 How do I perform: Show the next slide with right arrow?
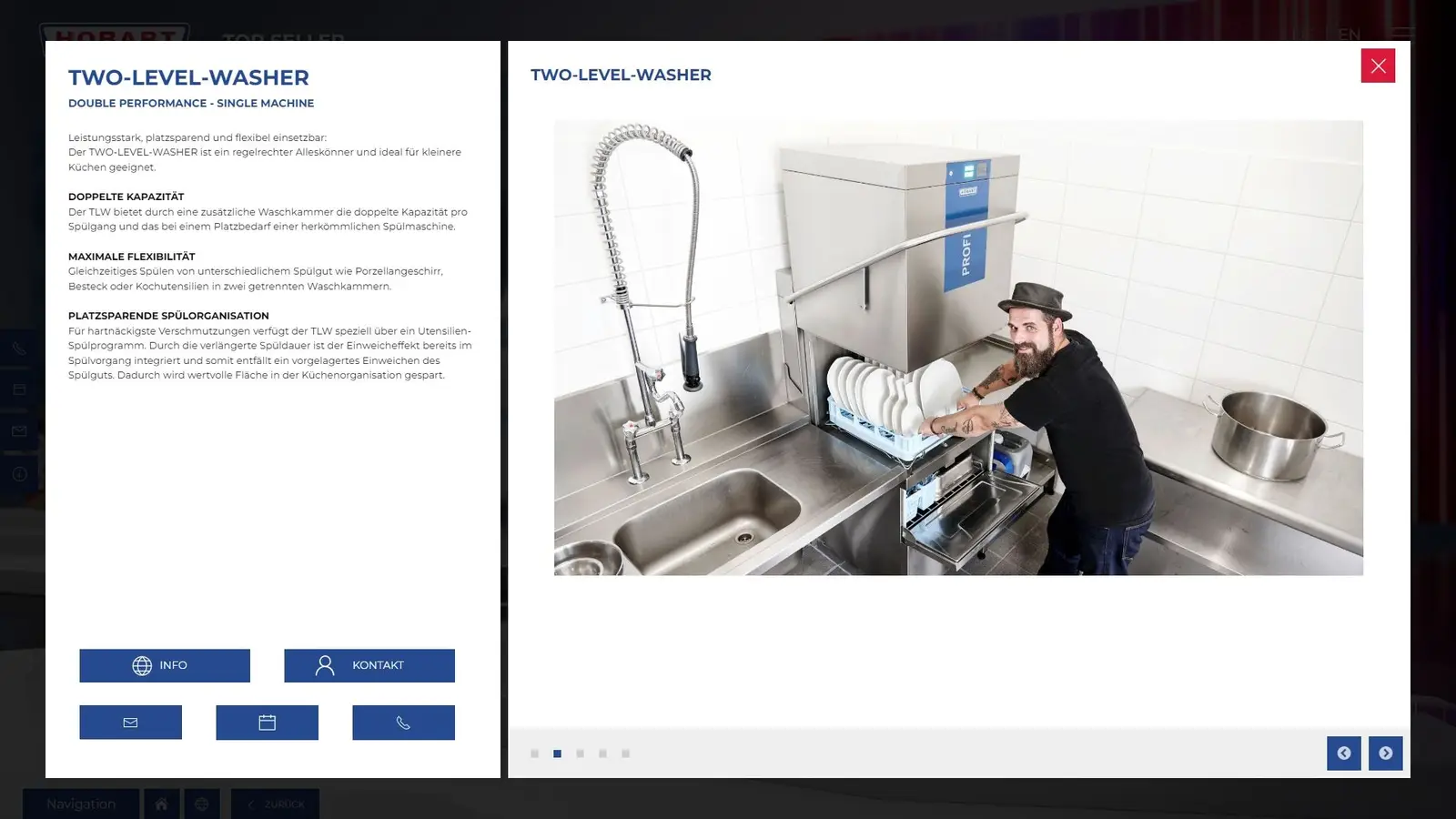pyautogui.click(x=1386, y=753)
